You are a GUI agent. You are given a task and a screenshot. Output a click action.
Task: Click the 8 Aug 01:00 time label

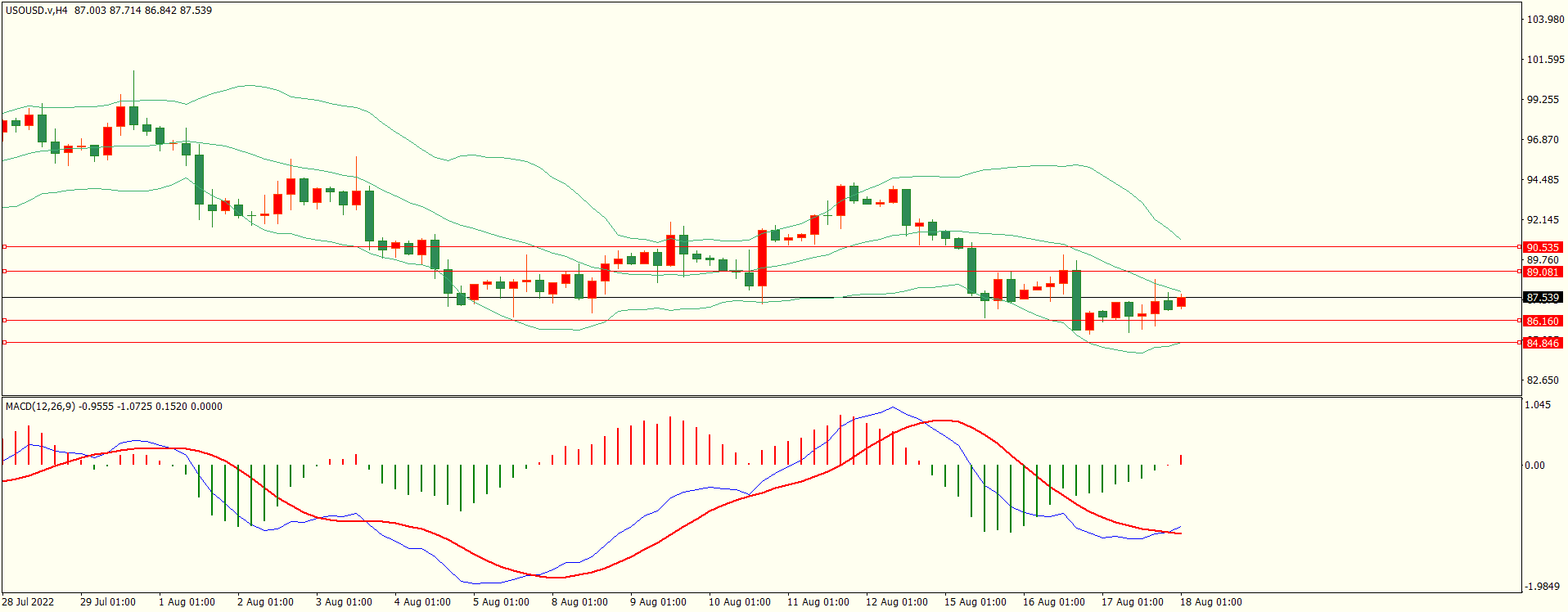pyautogui.click(x=579, y=602)
